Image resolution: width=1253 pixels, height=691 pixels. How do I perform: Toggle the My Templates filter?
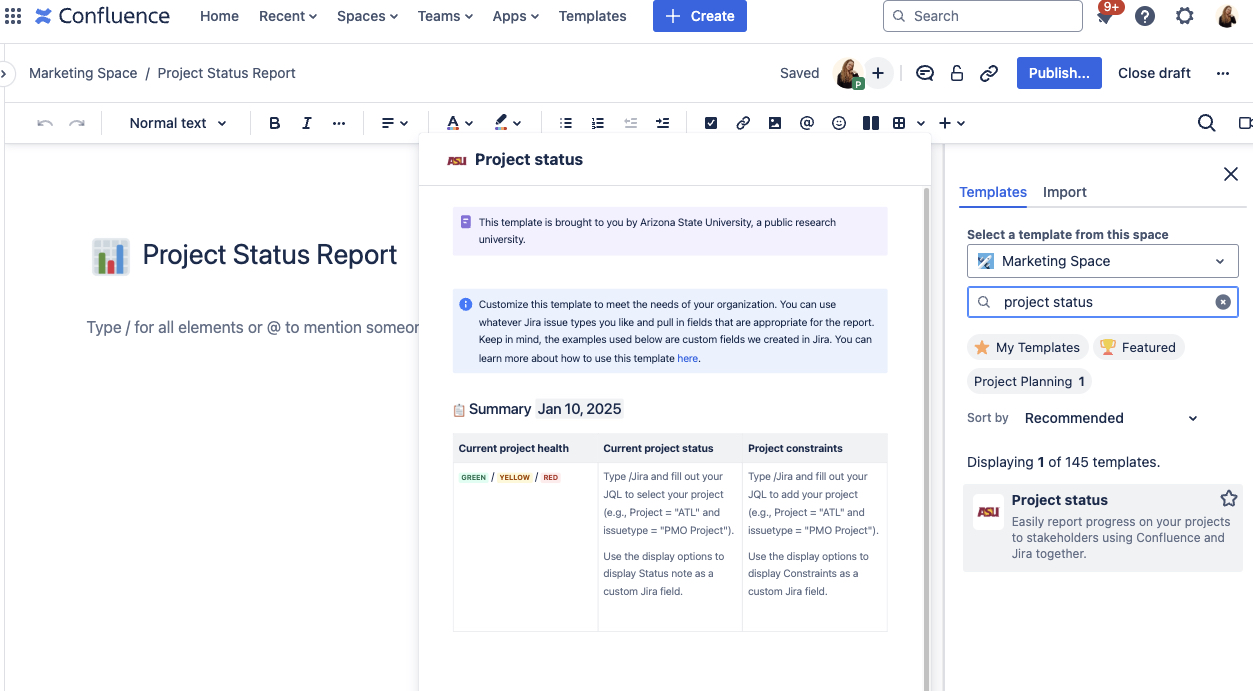point(1027,347)
